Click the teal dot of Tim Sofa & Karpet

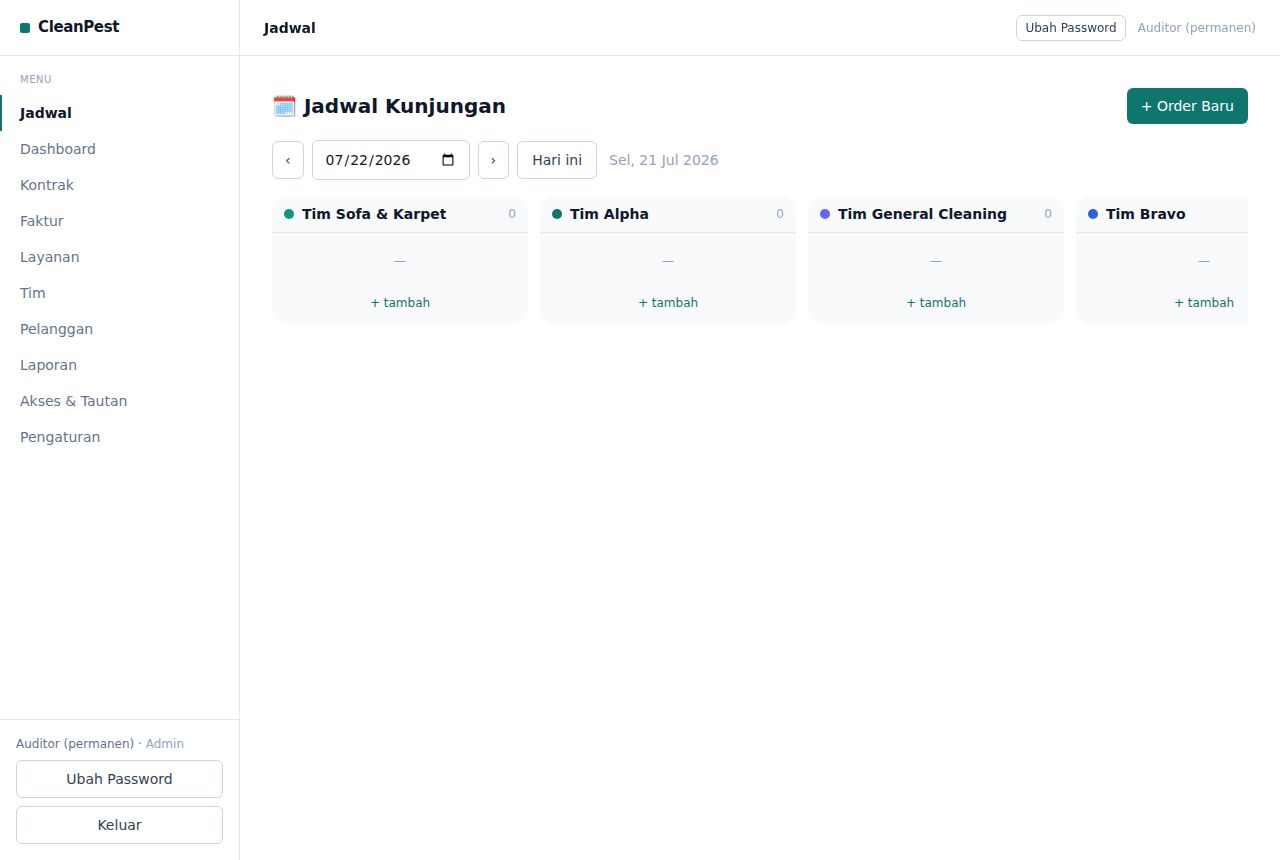point(289,214)
